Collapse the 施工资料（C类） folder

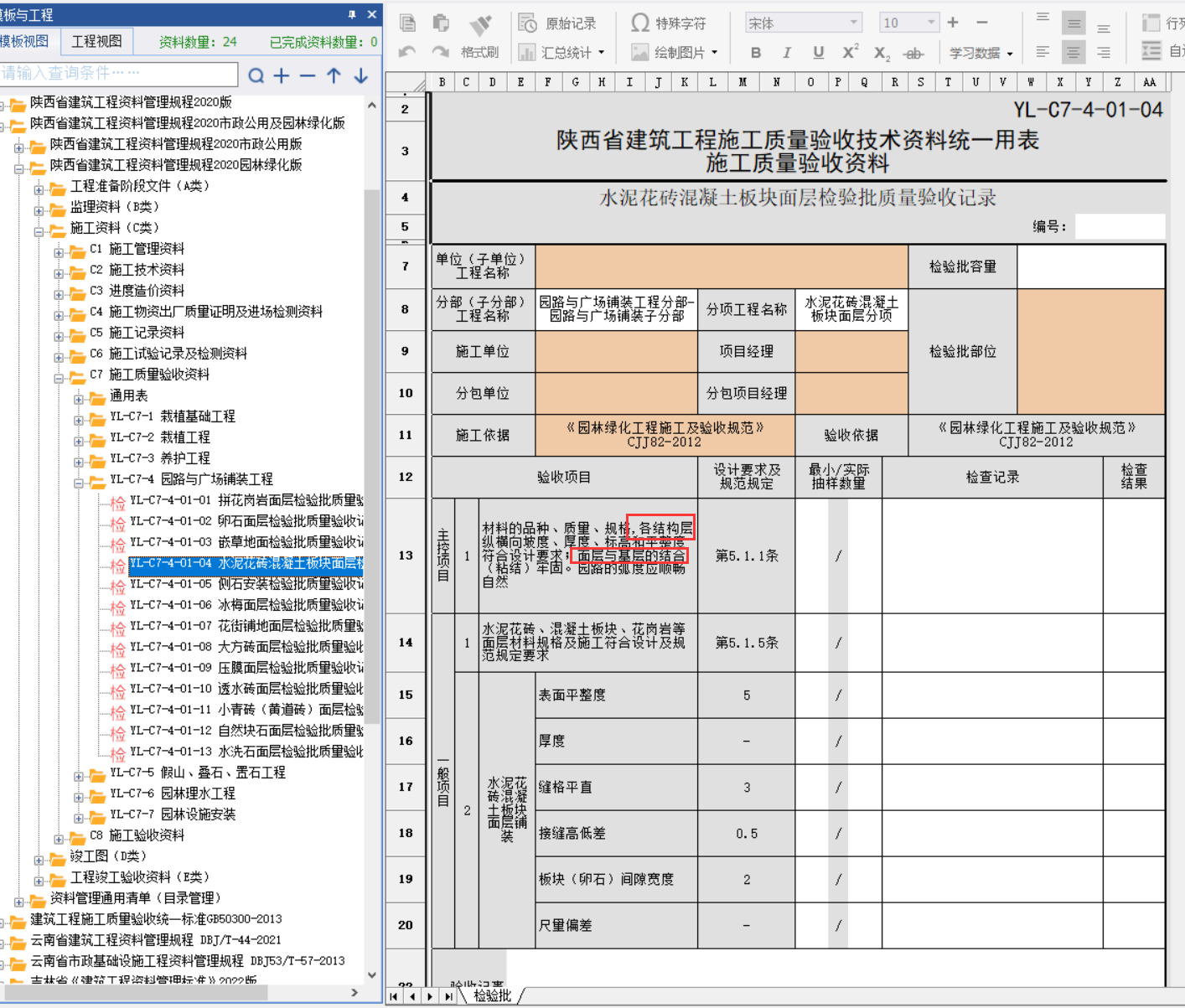[39, 232]
